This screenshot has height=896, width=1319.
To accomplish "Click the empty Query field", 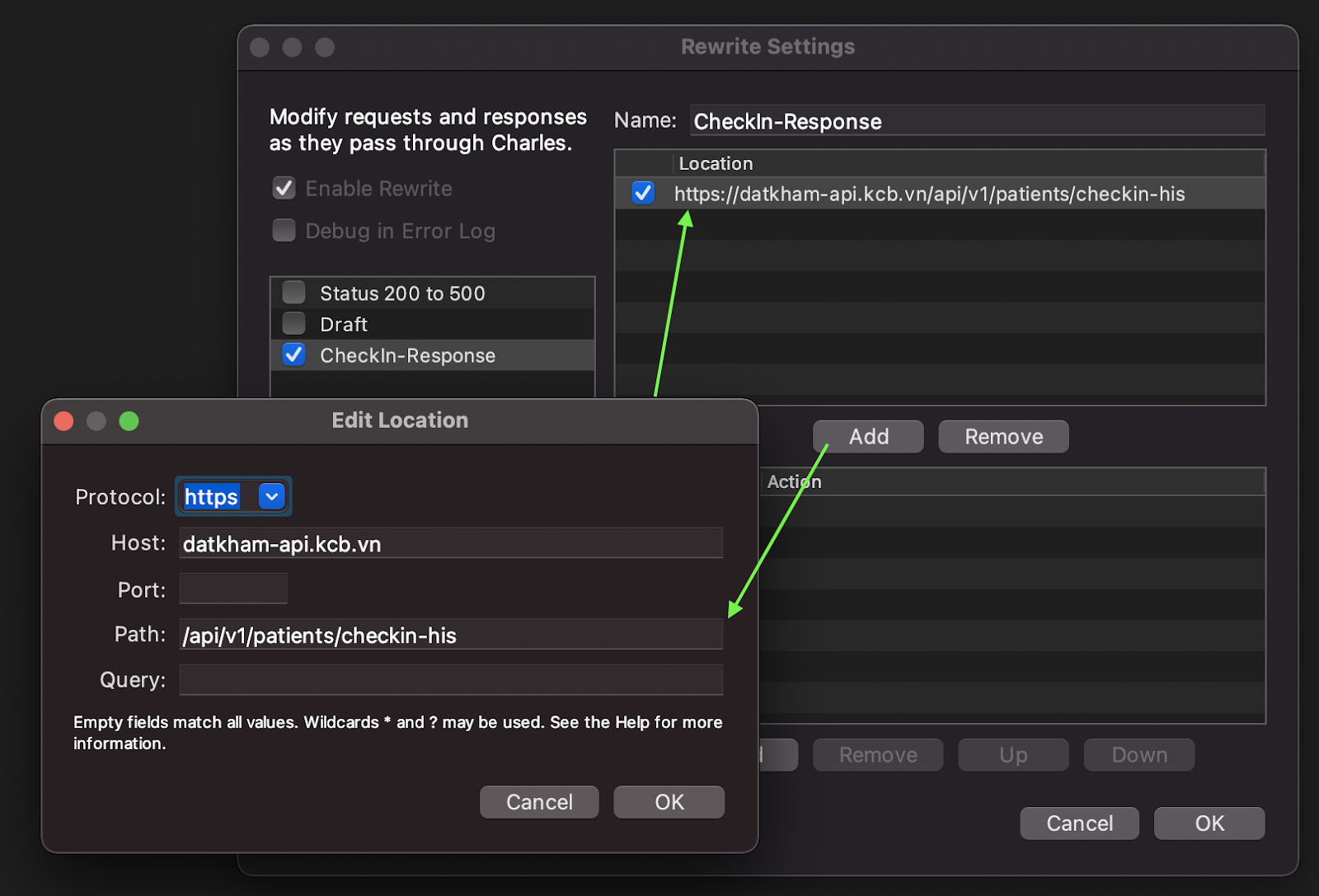I will pos(451,680).
